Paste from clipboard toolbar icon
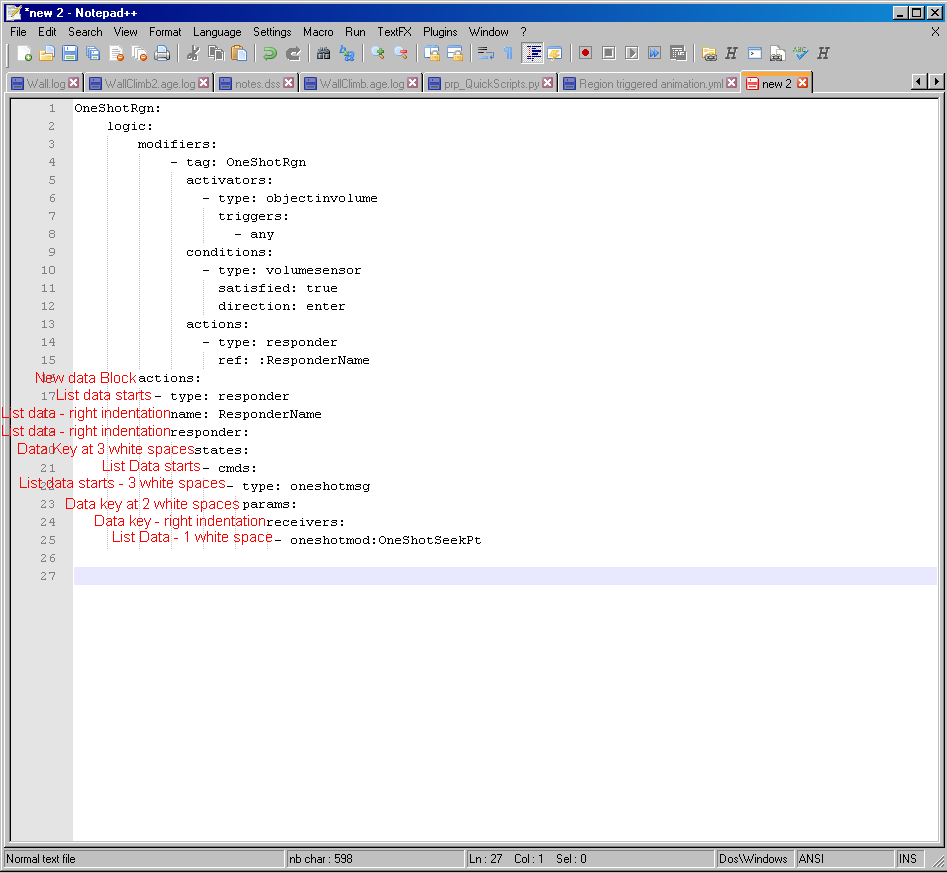The height and width of the screenshot is (873, 947). [239, 53]
